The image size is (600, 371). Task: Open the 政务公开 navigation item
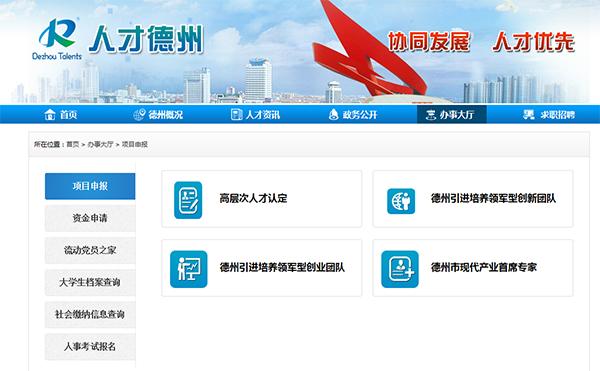click(x=353, y=114)
